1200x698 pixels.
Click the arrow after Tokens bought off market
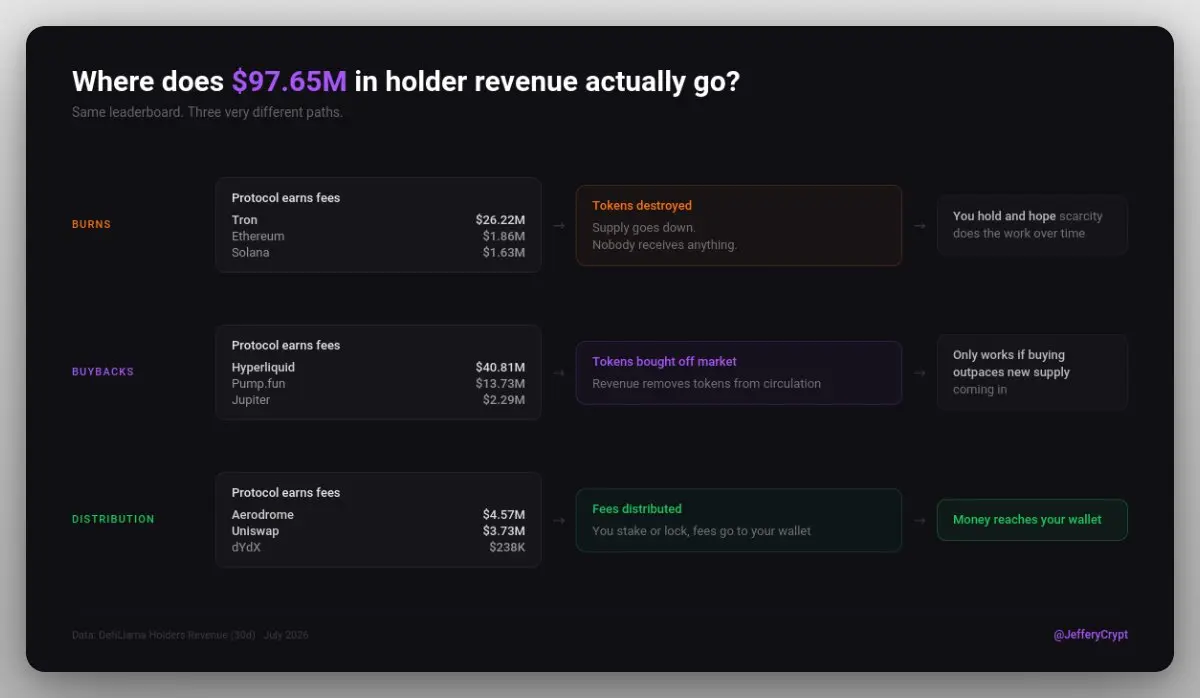(x=920, y=373)
